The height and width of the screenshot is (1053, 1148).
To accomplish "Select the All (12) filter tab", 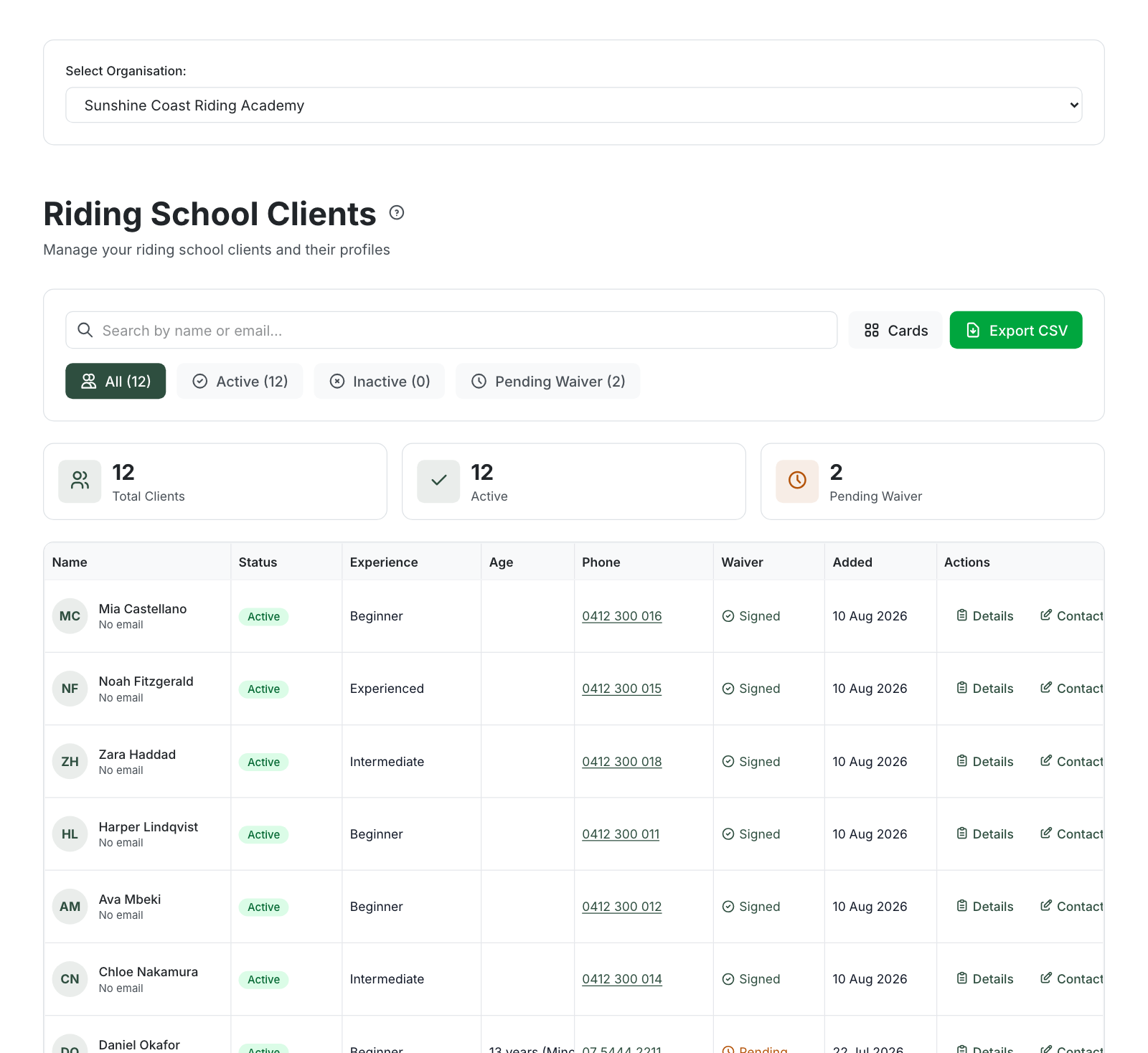I will pyautogui.click(x=116, y=381).
